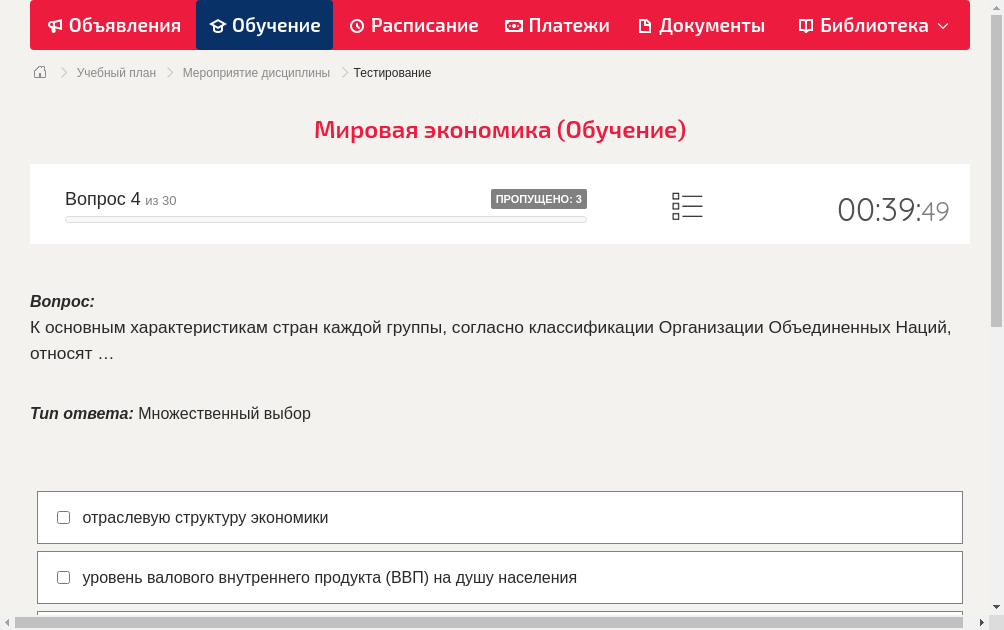This screenshot has height=630, width=1004.
Task: Open the Платежи section
Action: click(556, 25)
